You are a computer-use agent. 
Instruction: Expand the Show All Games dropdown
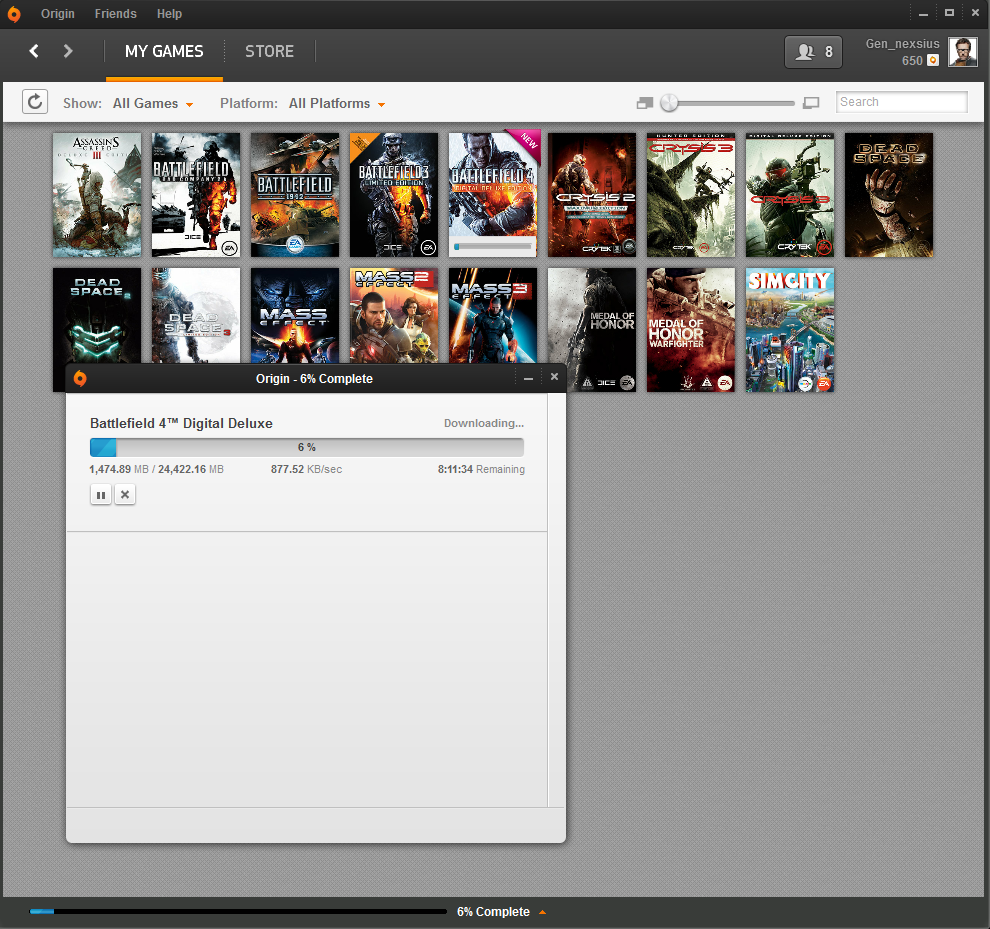[153, 104]
